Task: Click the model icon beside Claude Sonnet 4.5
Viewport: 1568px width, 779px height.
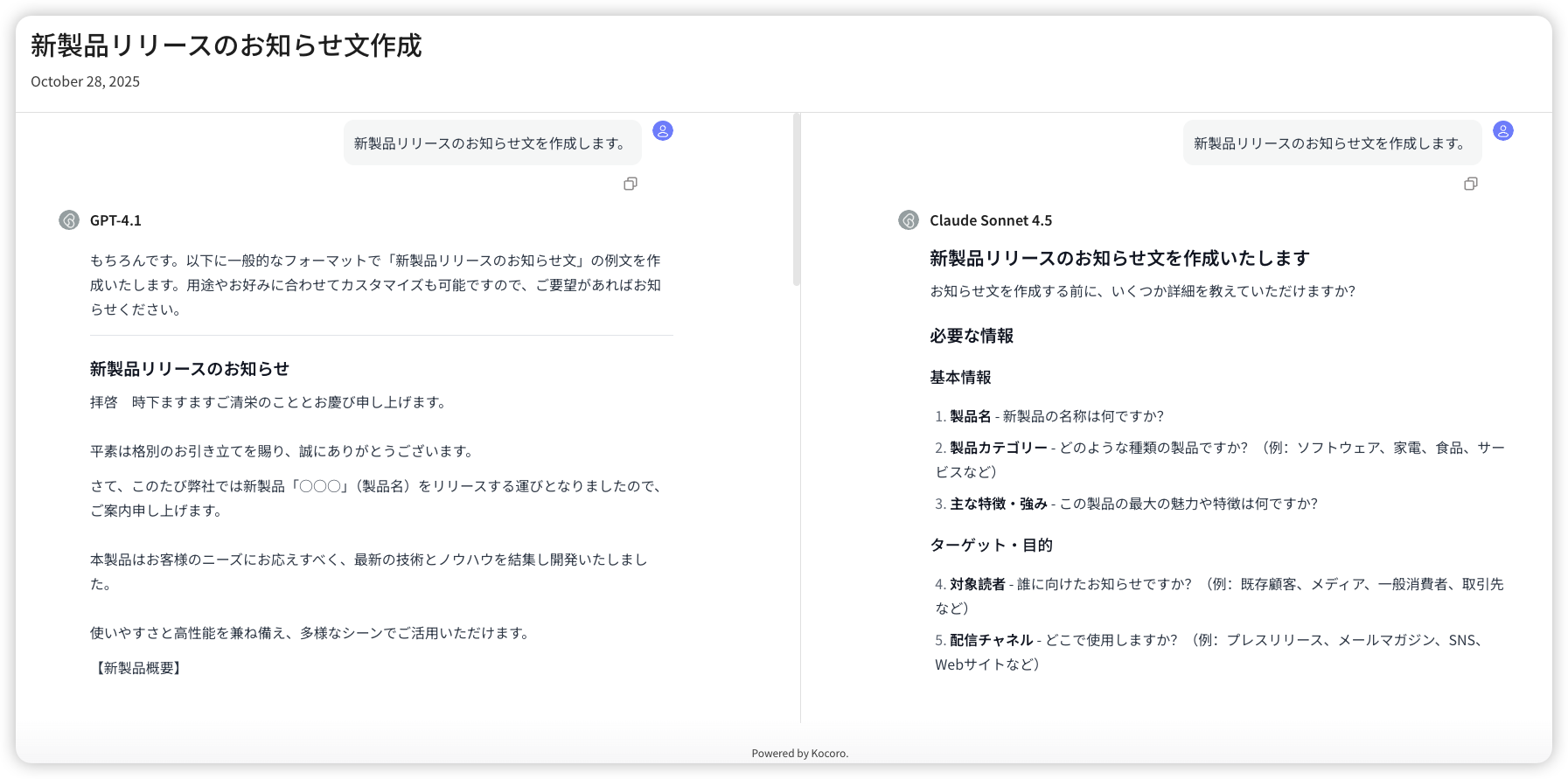Action: click(x=909, y=220)
